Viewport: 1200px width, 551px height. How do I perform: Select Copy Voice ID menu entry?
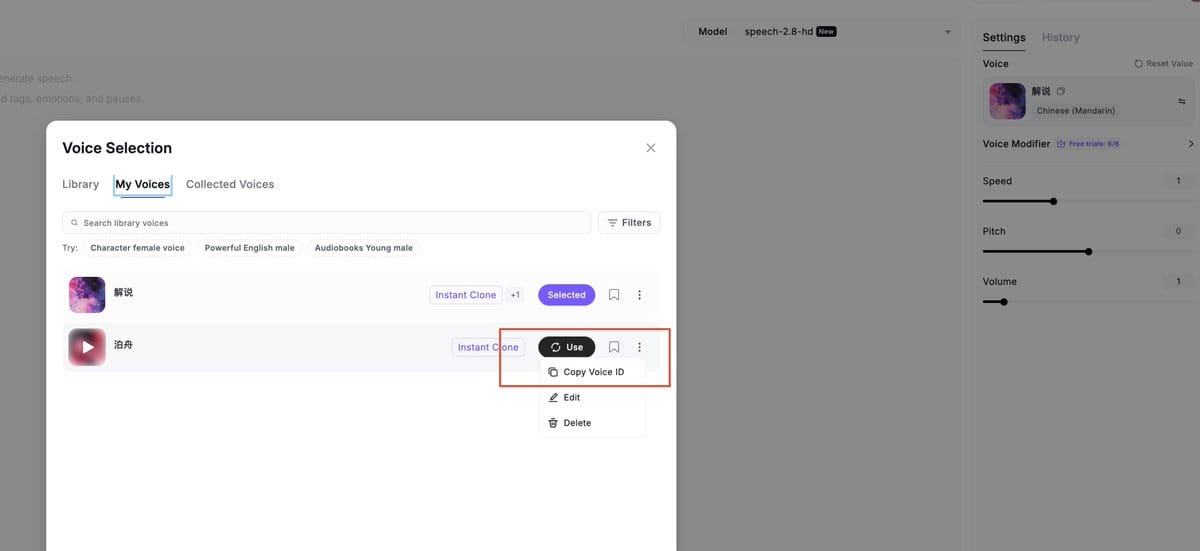pyautogui.click(x=592, y=372)
